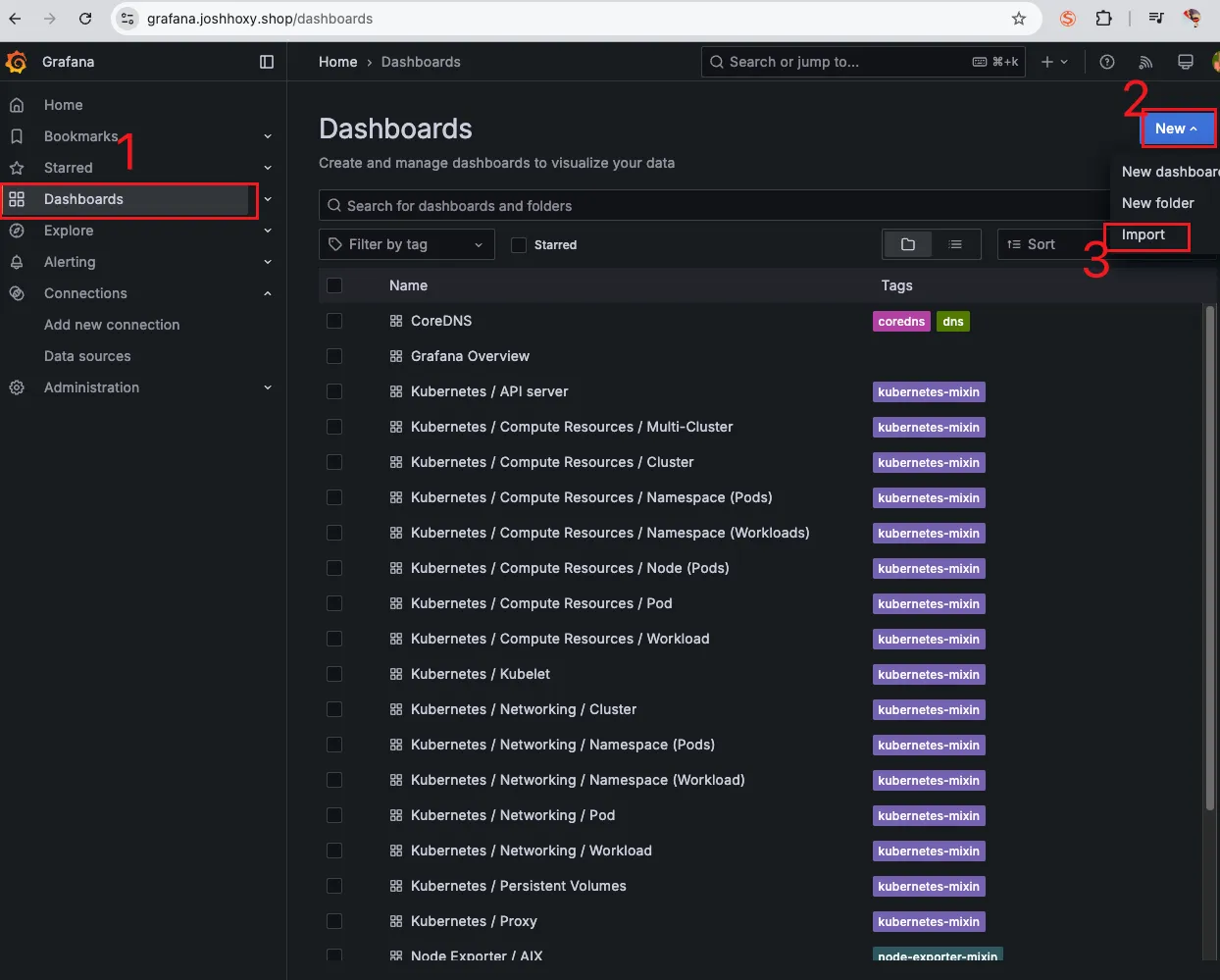This screenshot has height=980, width=1220.
Task: Click the Kubernetes / Proxy dashboard icon
Action: tap(396, 921)
